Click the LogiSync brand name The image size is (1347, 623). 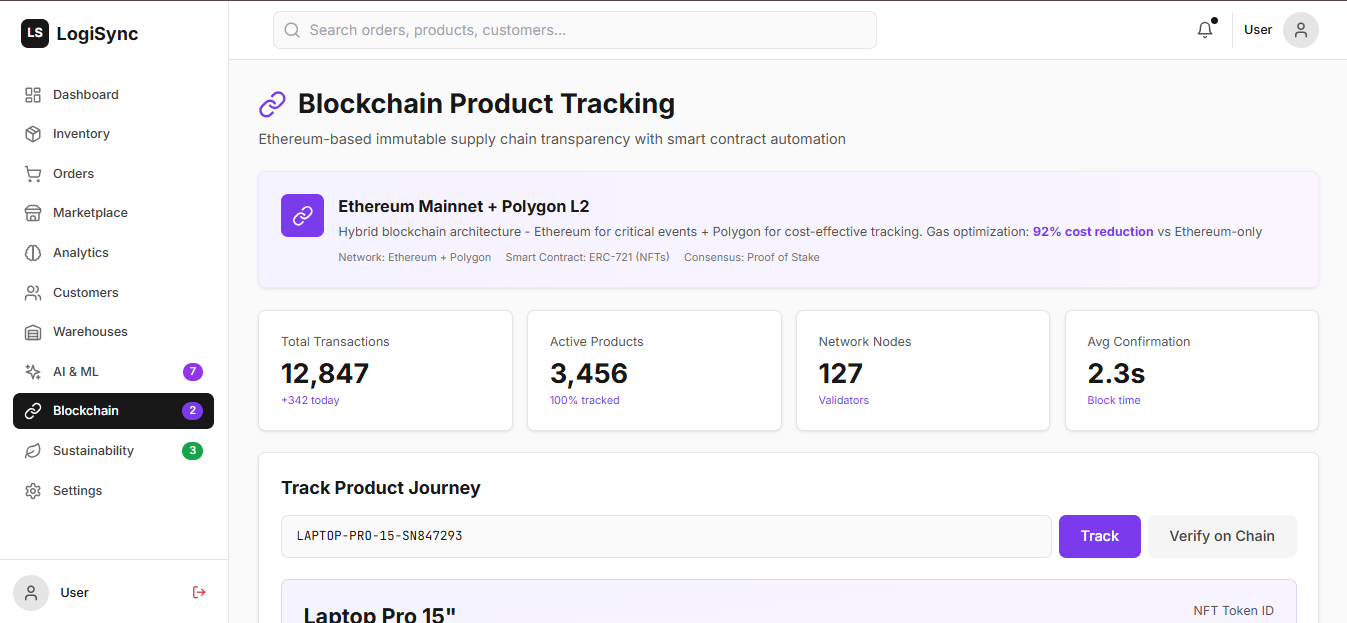(x=97, y=34)
